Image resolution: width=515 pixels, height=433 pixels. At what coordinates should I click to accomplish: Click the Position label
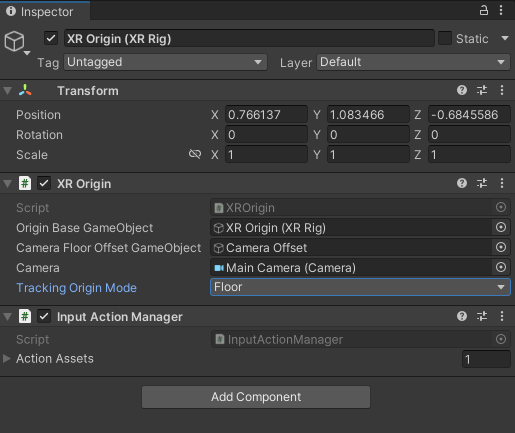[x=38, y=115]
